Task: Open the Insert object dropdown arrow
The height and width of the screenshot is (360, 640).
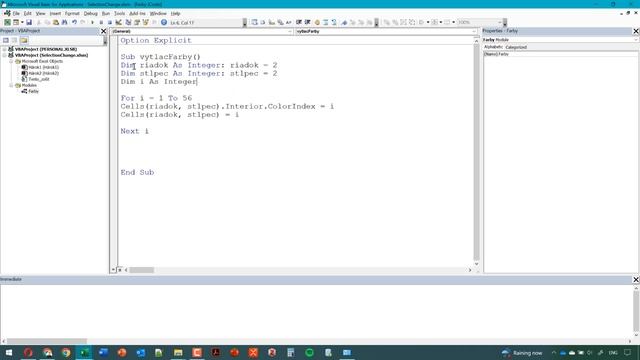Action: pyautogui.click(x=22, y=22)
